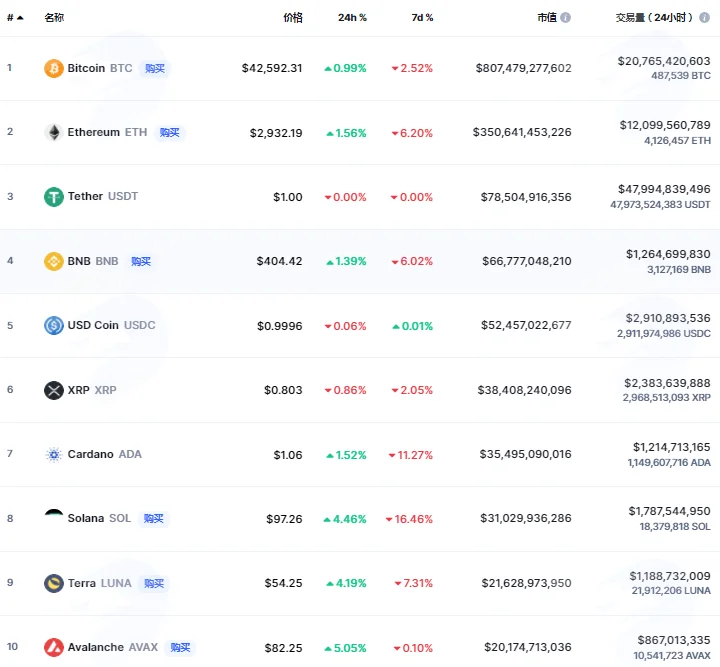Click the Tether green logo
The width and height of the screenshot is (720, 667).
(54, 197)
